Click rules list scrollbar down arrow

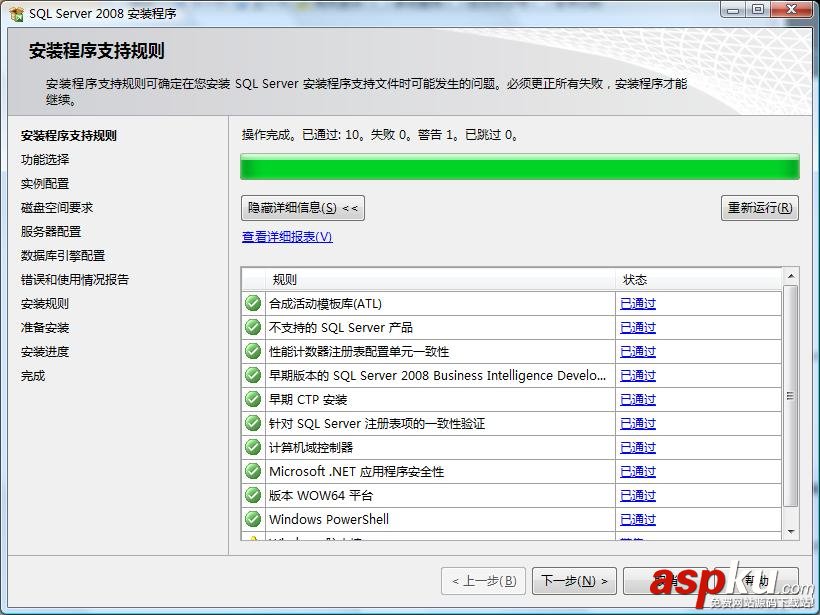coord(791,532)
